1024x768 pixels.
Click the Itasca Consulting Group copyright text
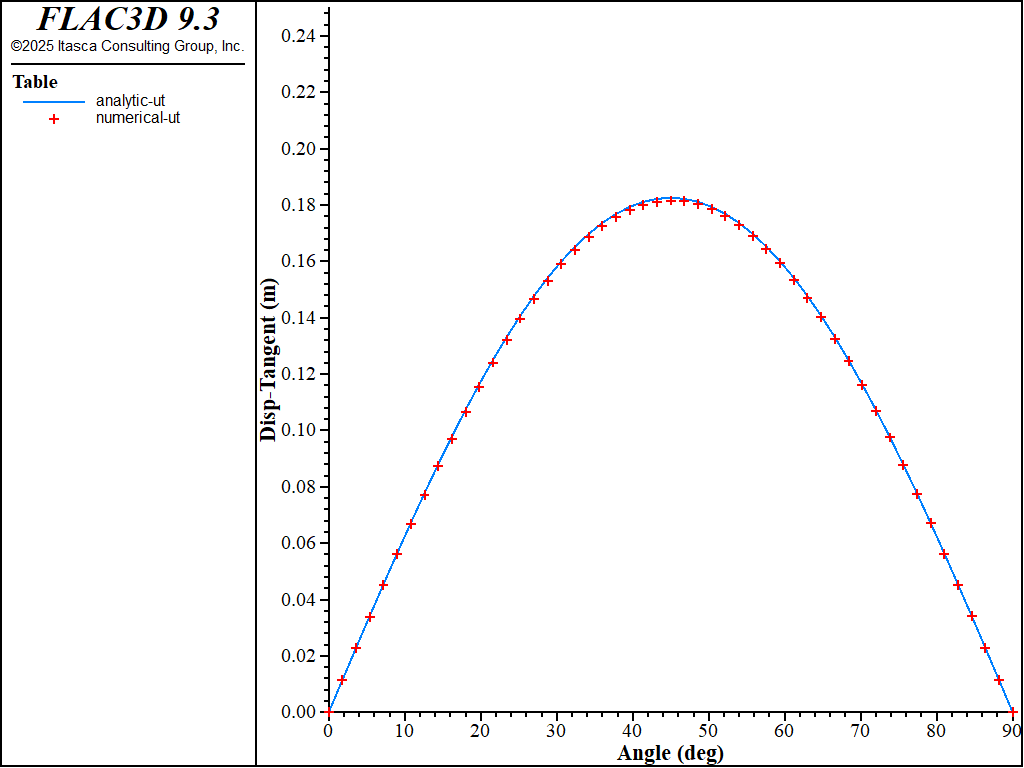click(x=127, y=46)
